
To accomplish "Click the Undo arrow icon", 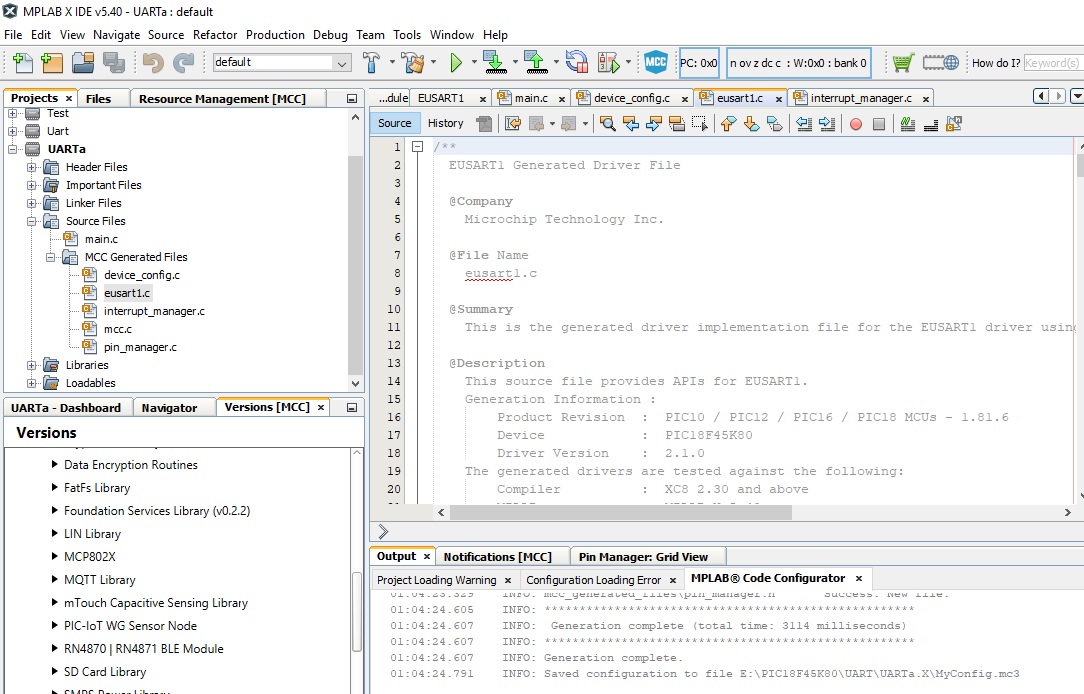I will point(153,63).
